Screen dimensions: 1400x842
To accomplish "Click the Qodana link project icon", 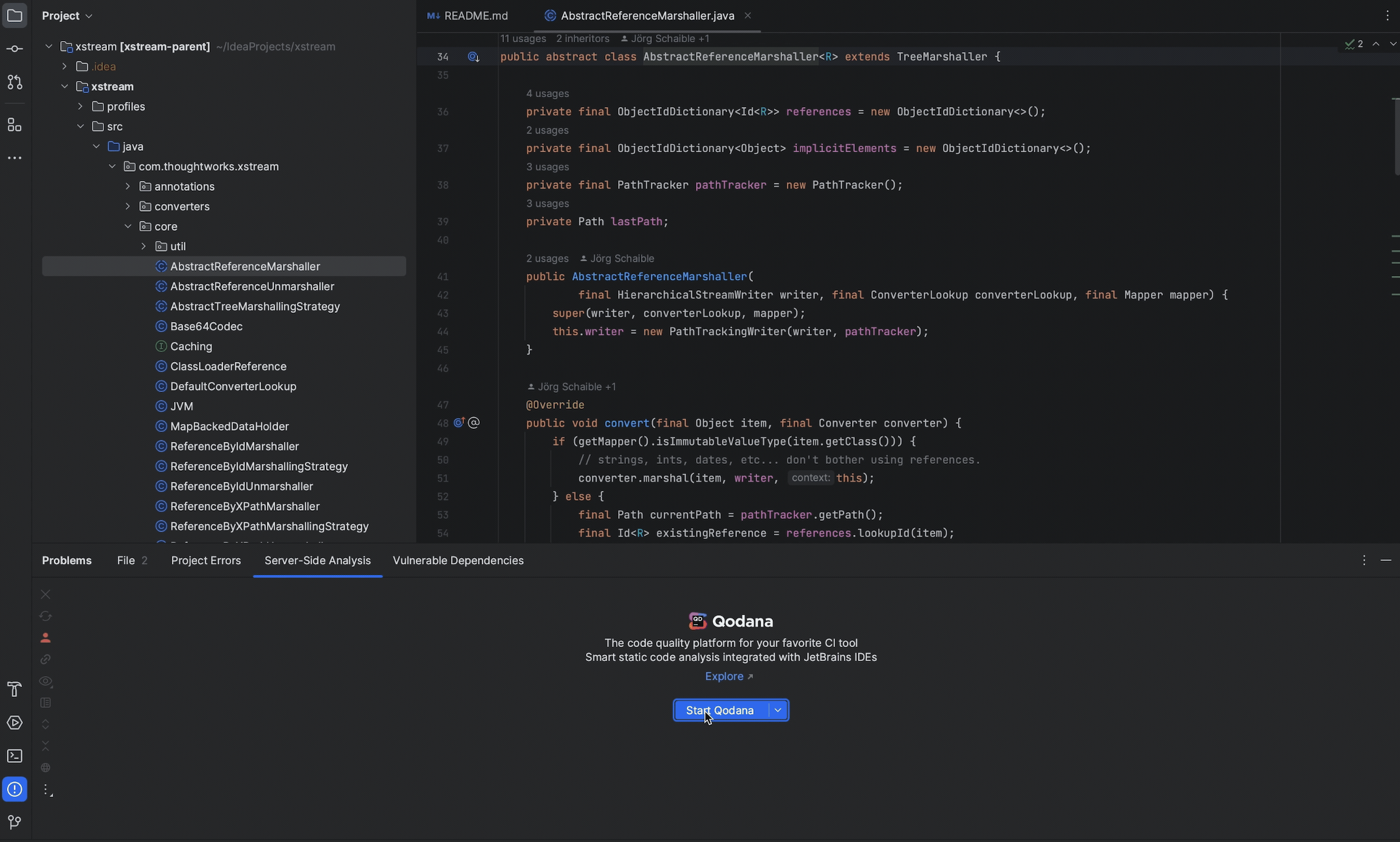I will coord(46,659).
